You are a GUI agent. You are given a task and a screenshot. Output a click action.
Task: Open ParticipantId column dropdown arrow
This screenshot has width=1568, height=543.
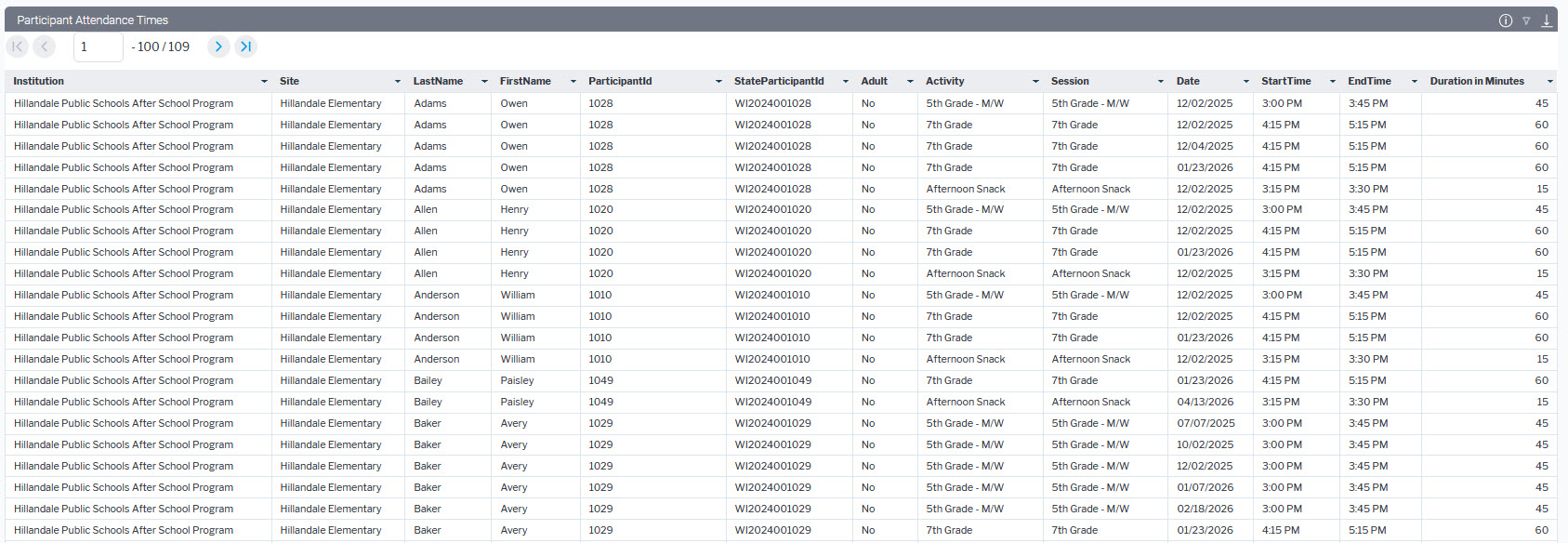718,82
